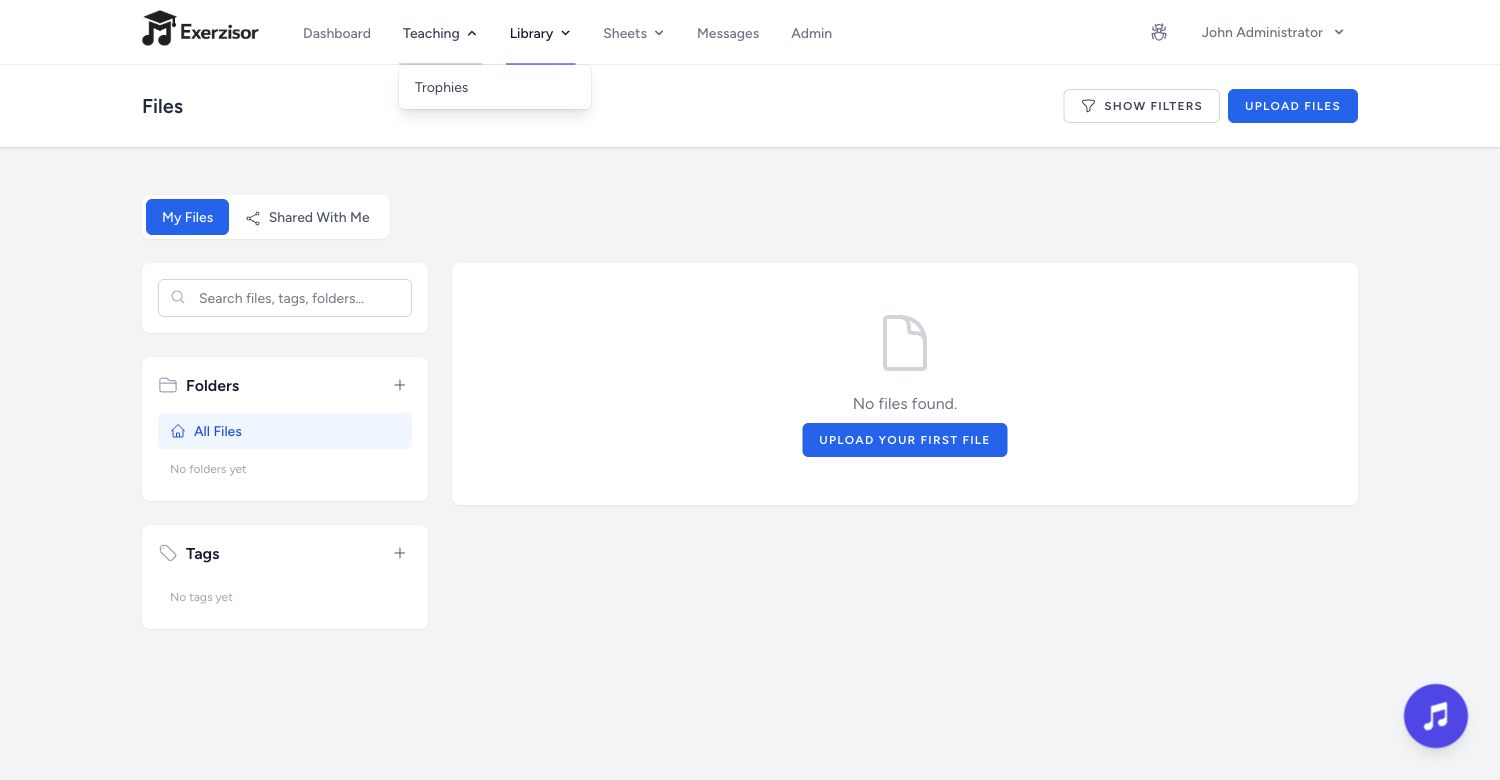Select Trophies from the Teaching menu
Image resolution: width=1500 pixels, height=780 pixels.
click(495, 87)
